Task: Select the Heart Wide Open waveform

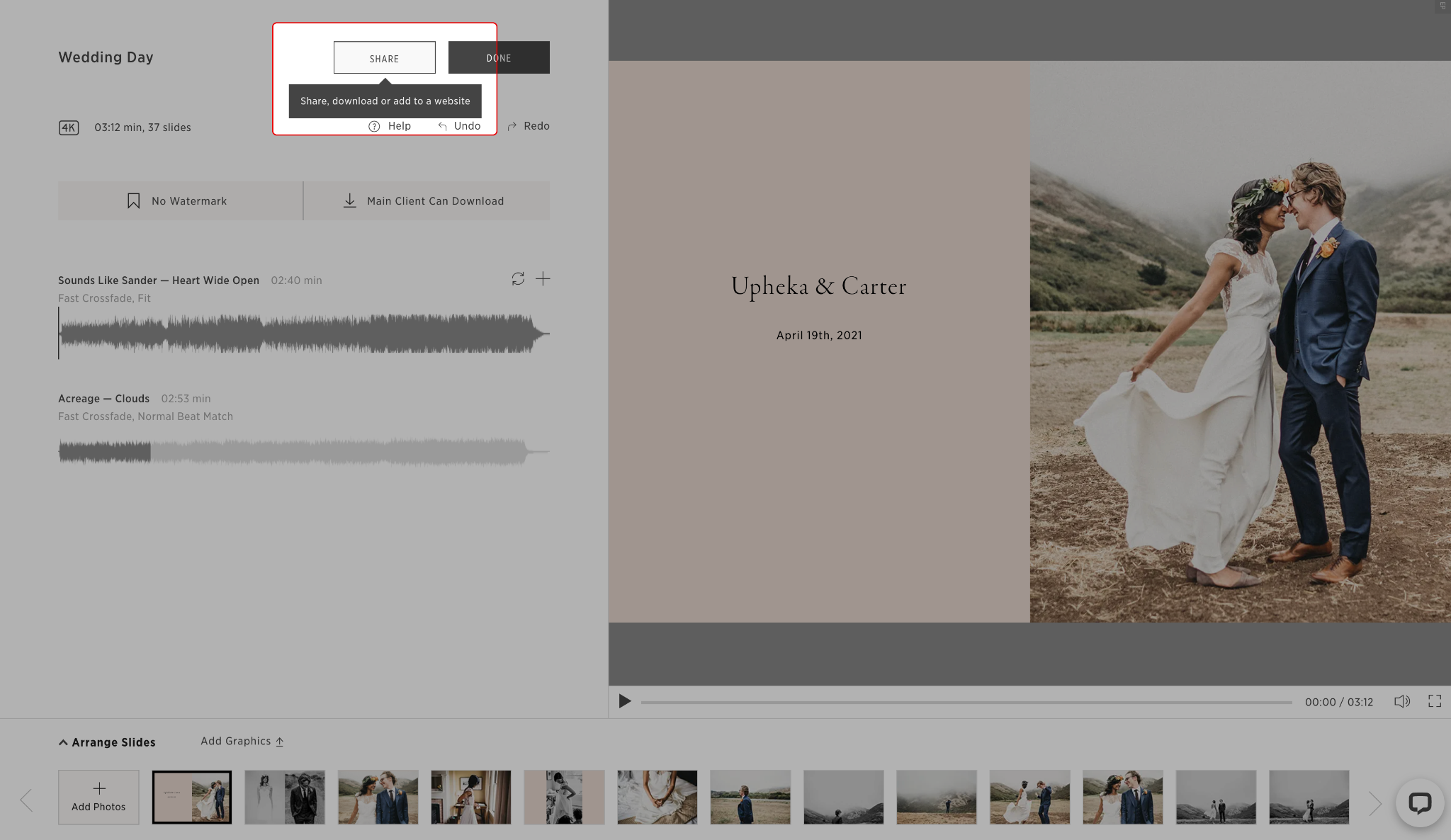Action: 304,334
